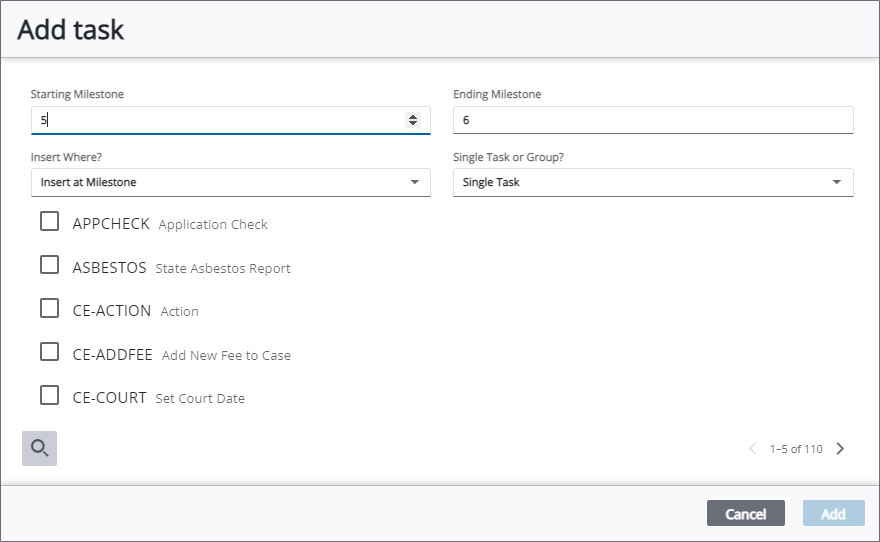The width and height of the screenshot is (880, 542).
Task: Click the CE-ADDFEE task code text
Action: 112,355
